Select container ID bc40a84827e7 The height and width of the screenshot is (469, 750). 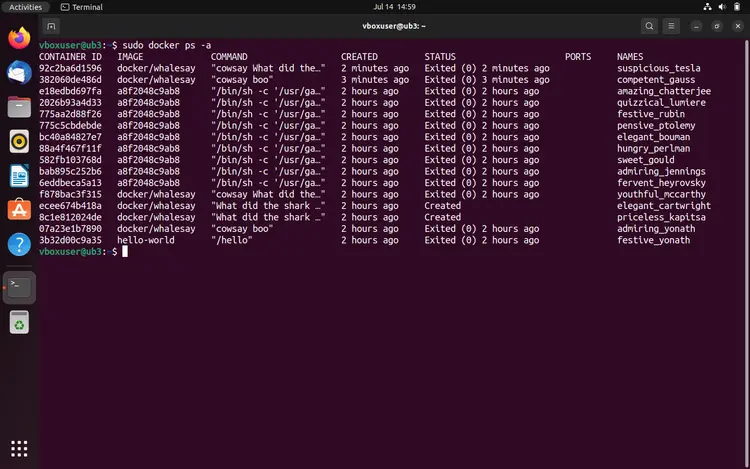[x=70, y=137]
